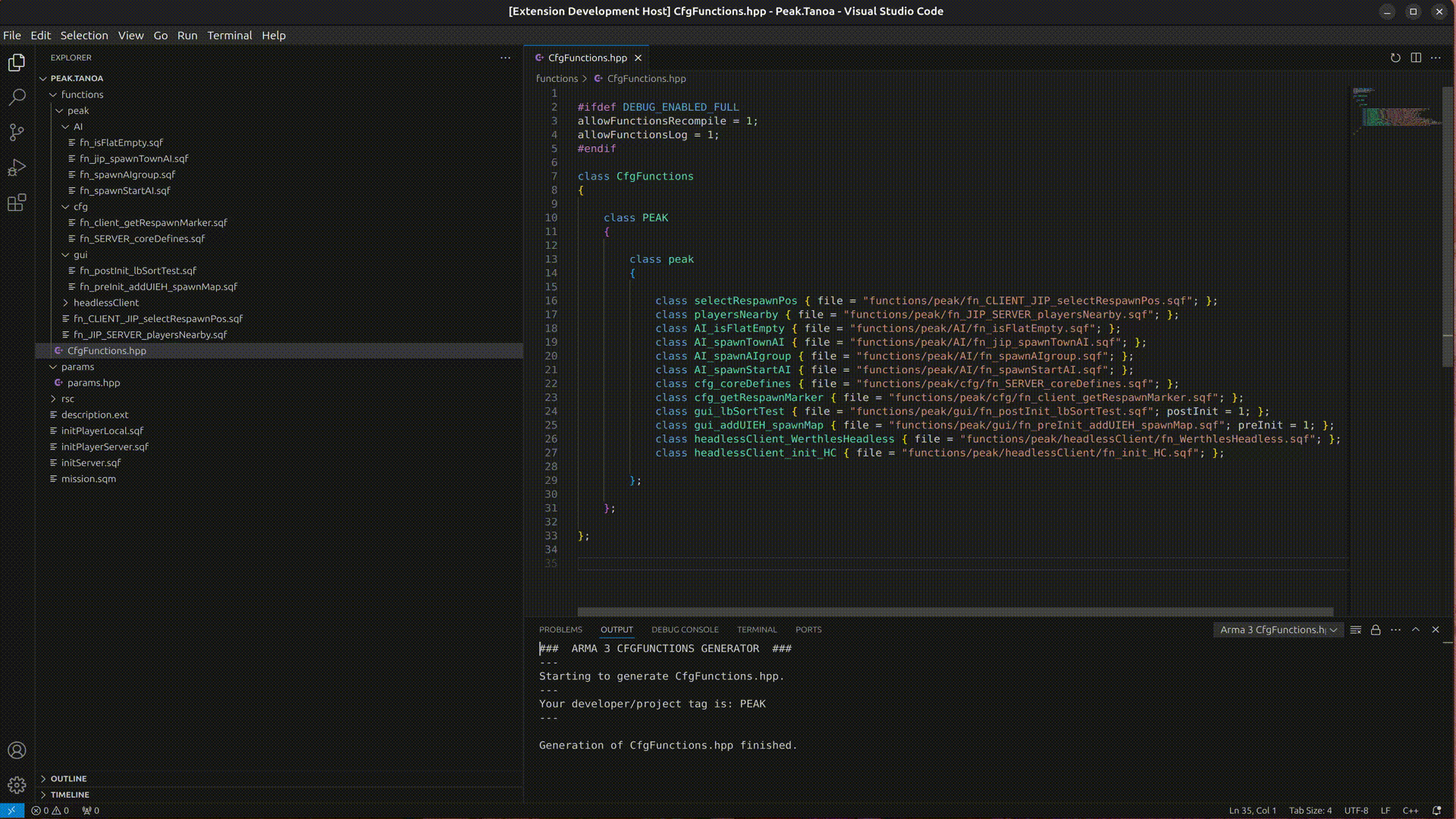Collapse the AI folder in explorer
Viewport: 1456px width, 819px height.
[x=77, y=127]
